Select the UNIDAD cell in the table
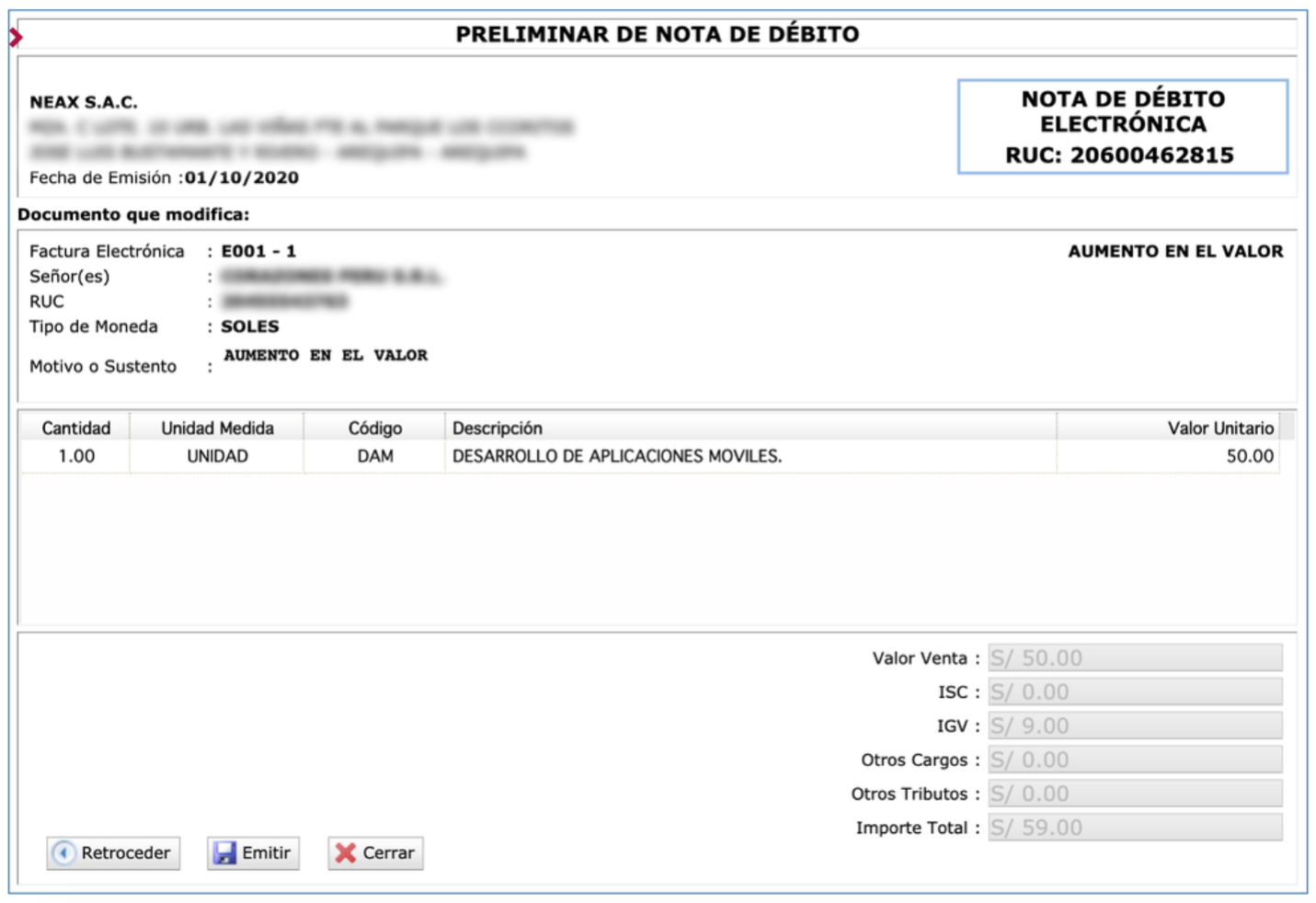 [217, 457]
